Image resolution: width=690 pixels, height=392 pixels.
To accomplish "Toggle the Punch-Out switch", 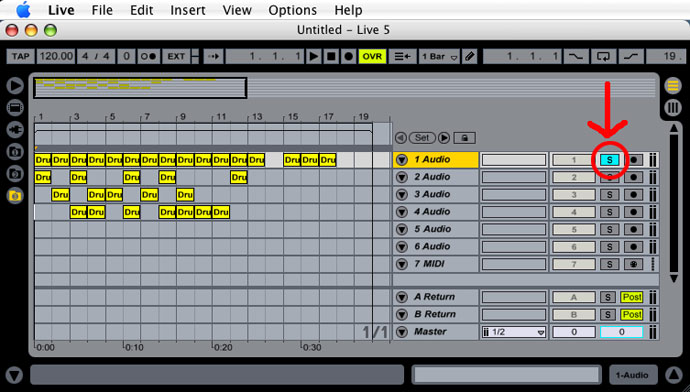I will pyautogui.click(x=631, y=56).
